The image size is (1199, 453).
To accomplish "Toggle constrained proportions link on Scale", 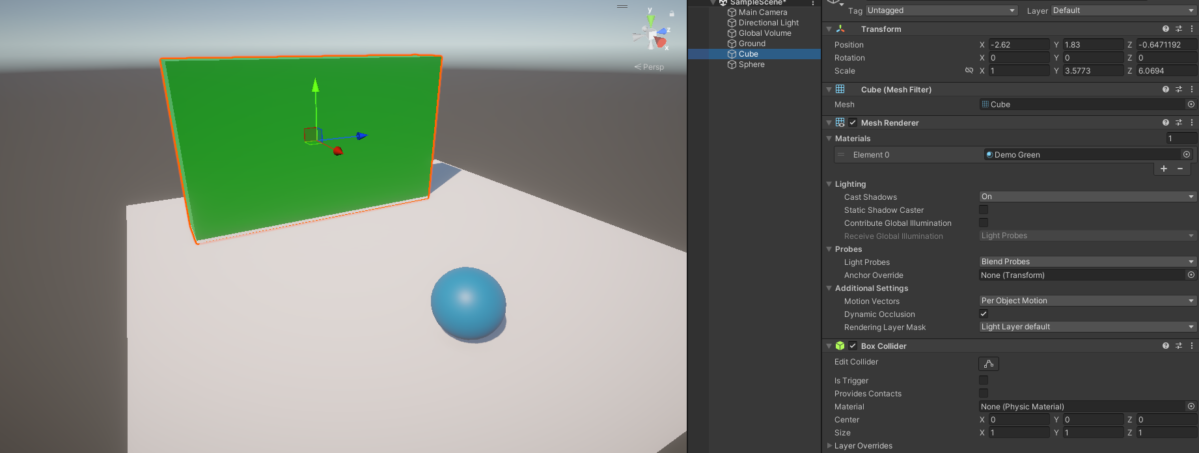I will click(969, 70).
